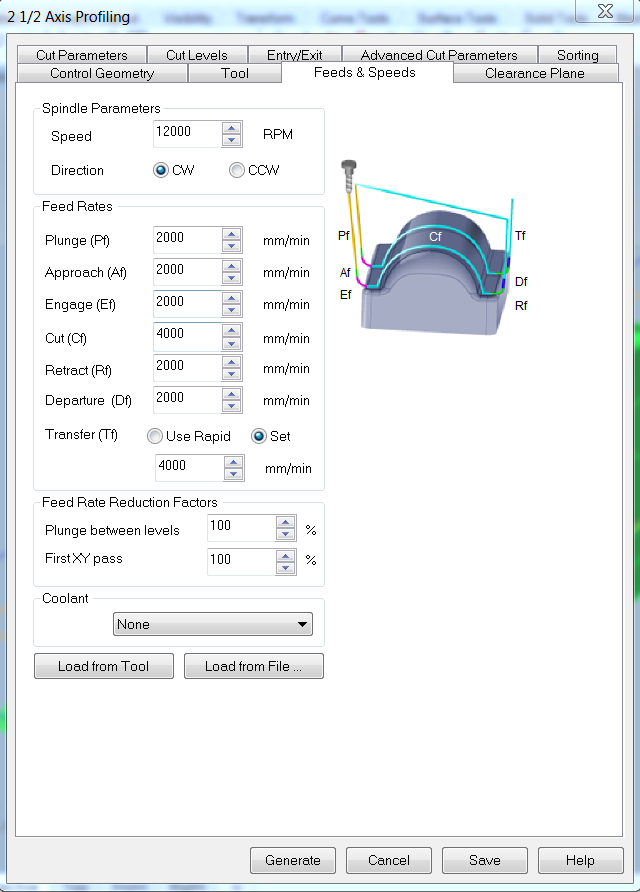640x892 pixels.
Task: Click the Departure (Df) value field
Action: click(x=188, y=400)
